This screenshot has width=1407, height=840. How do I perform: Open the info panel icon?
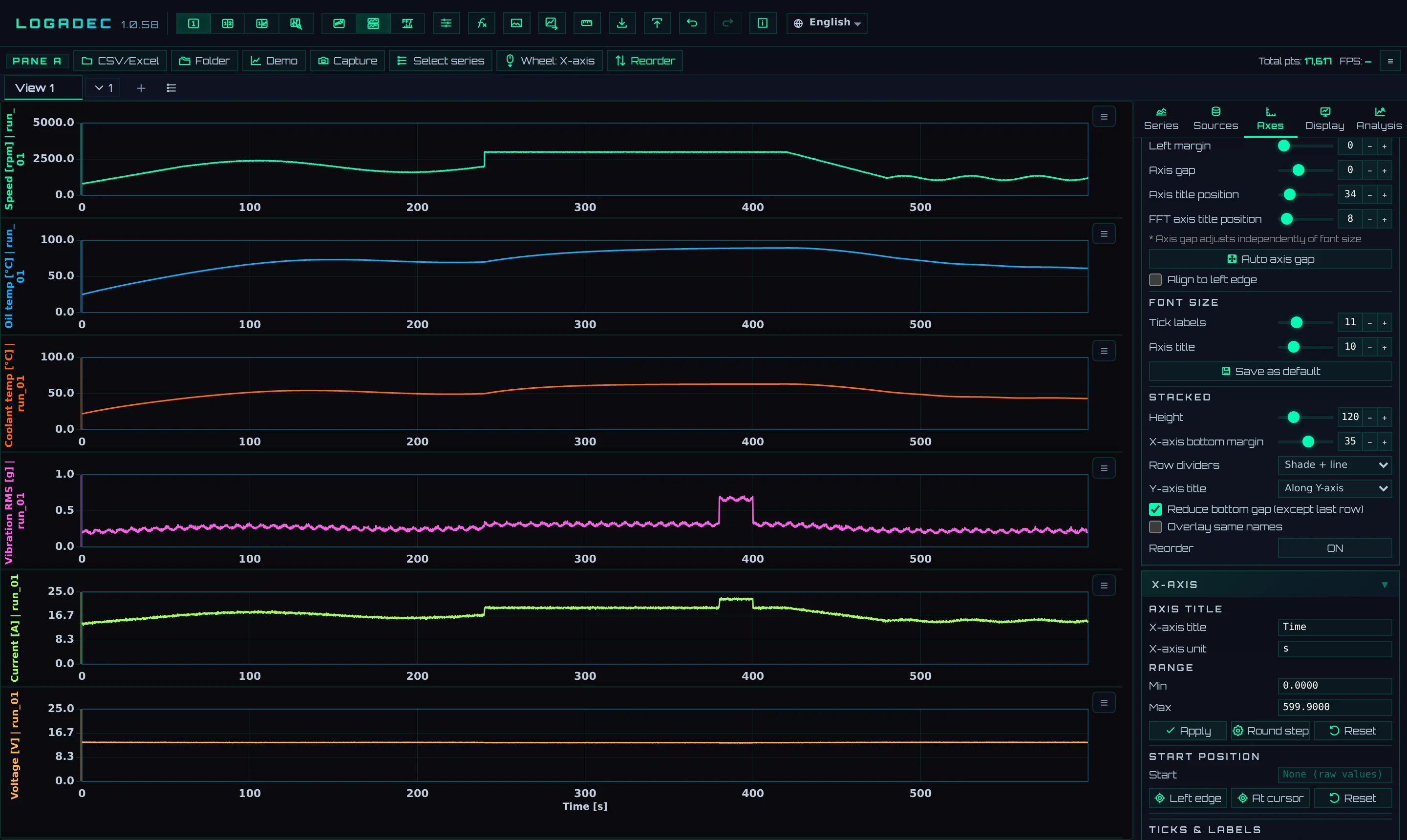tap(763, 23)
